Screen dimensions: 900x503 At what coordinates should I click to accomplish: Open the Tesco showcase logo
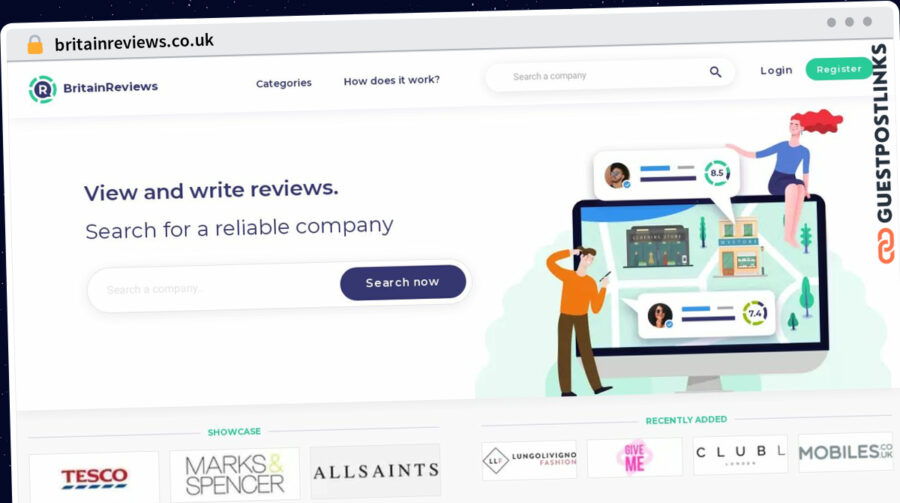point(94,478)
